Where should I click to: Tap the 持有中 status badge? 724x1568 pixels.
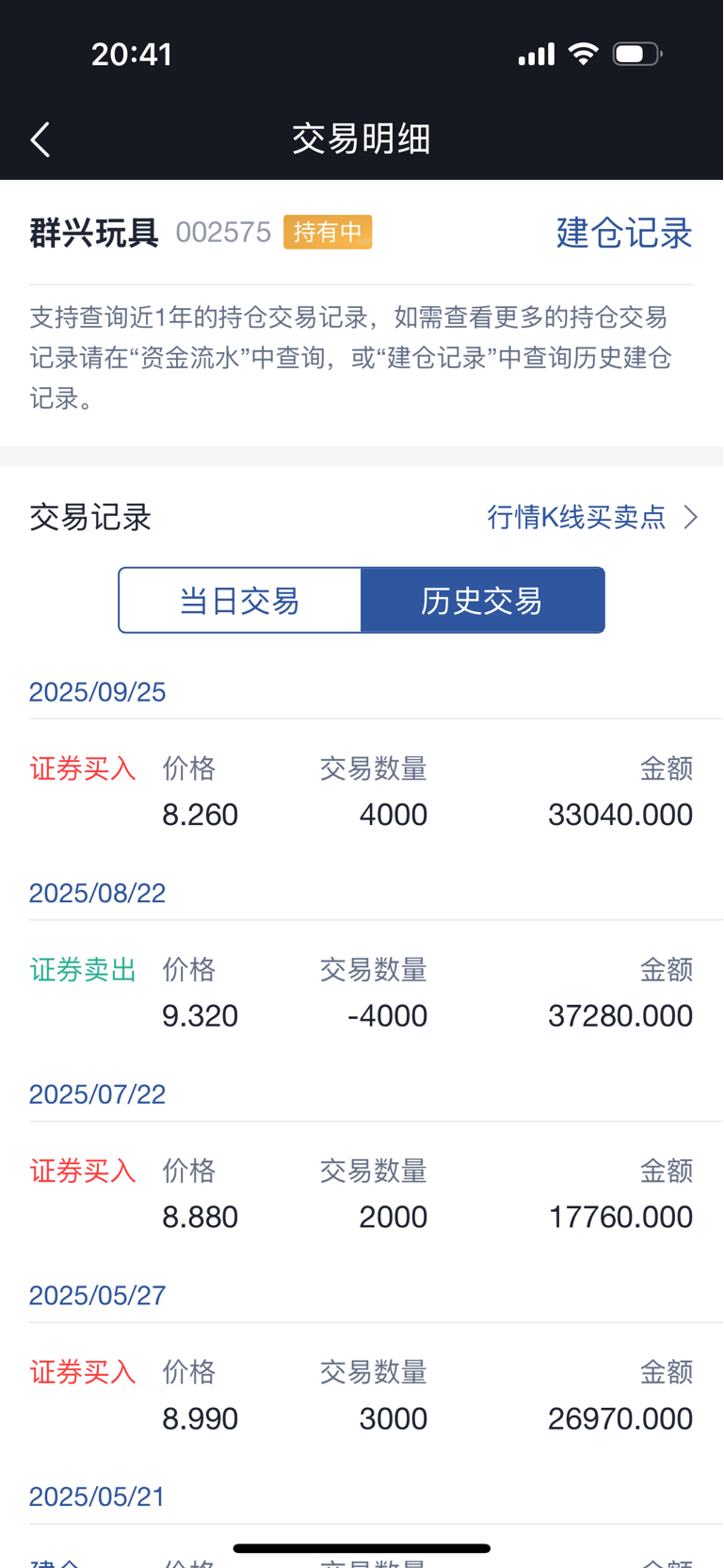[x=328, y=233]
